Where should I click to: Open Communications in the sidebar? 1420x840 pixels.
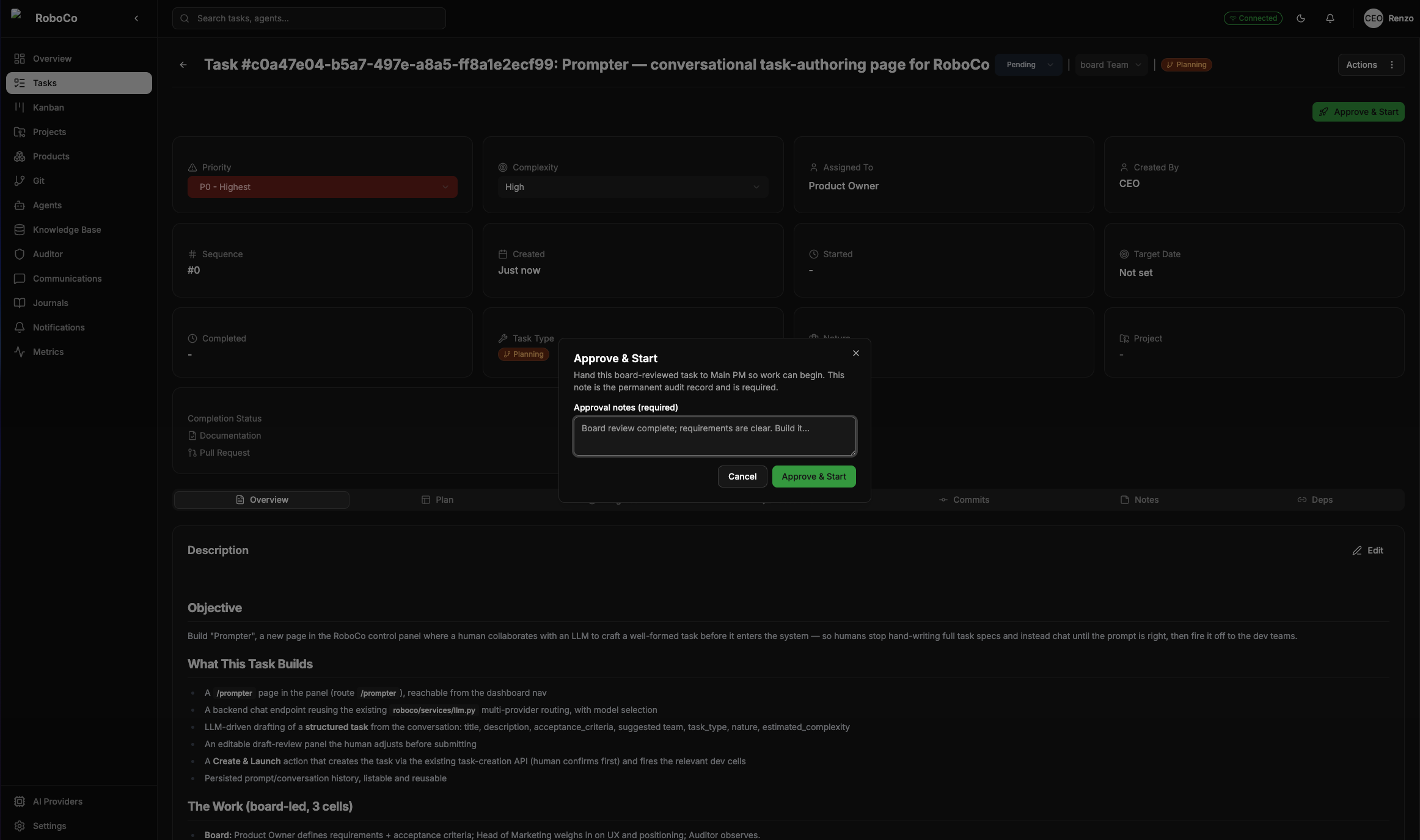tap(79, 279)
